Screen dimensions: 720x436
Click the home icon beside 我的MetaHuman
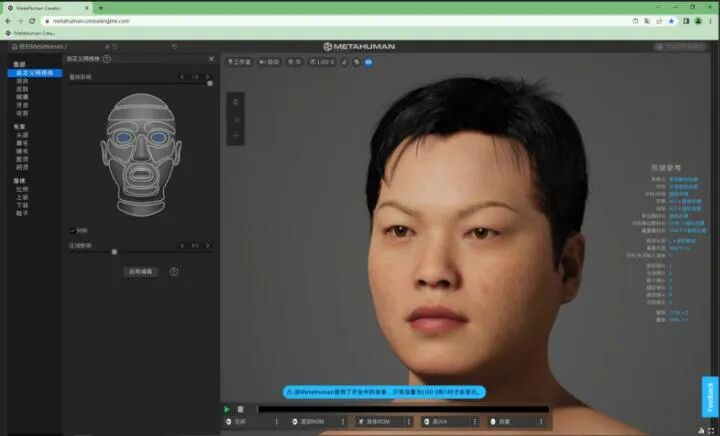click(14, 46)
